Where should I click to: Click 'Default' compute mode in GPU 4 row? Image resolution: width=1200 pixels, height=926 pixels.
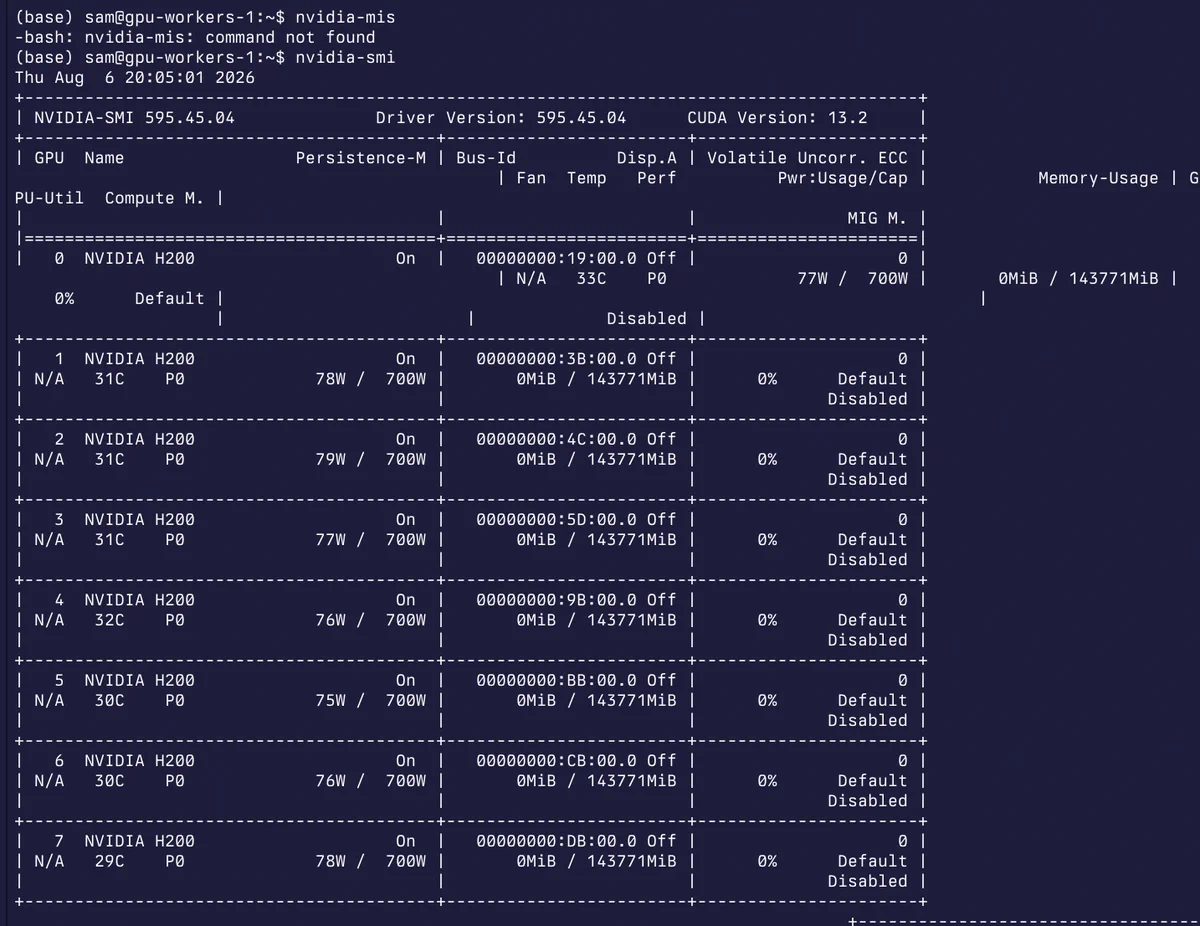coord(872,620)
